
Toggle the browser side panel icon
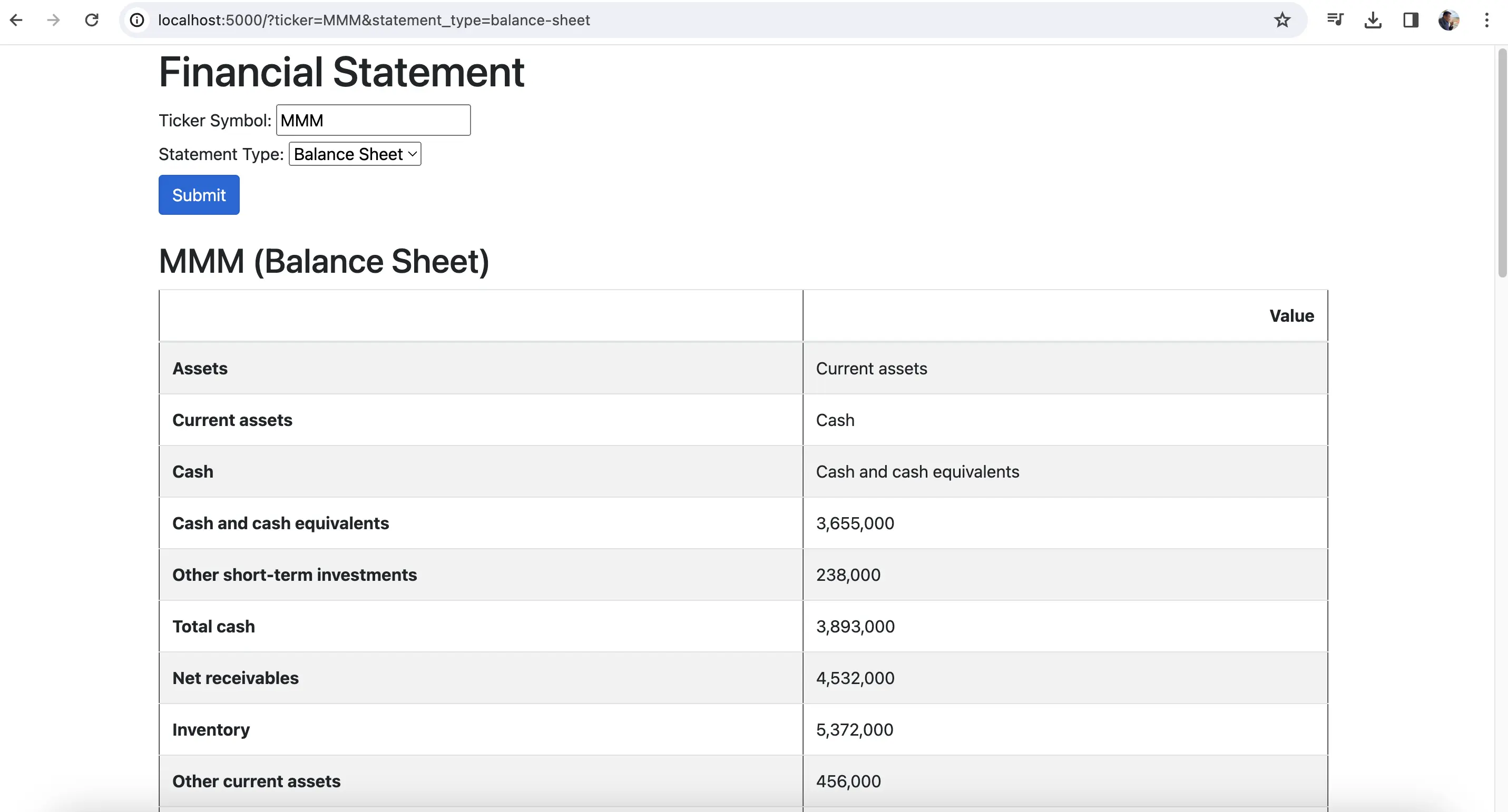[x=1411, y=20]
